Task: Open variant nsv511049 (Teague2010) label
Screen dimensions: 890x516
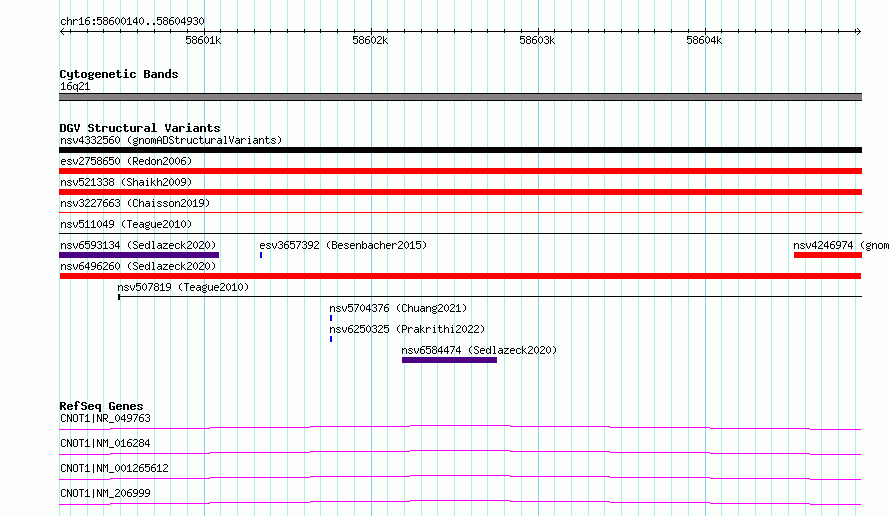Action: coord(126,224)
